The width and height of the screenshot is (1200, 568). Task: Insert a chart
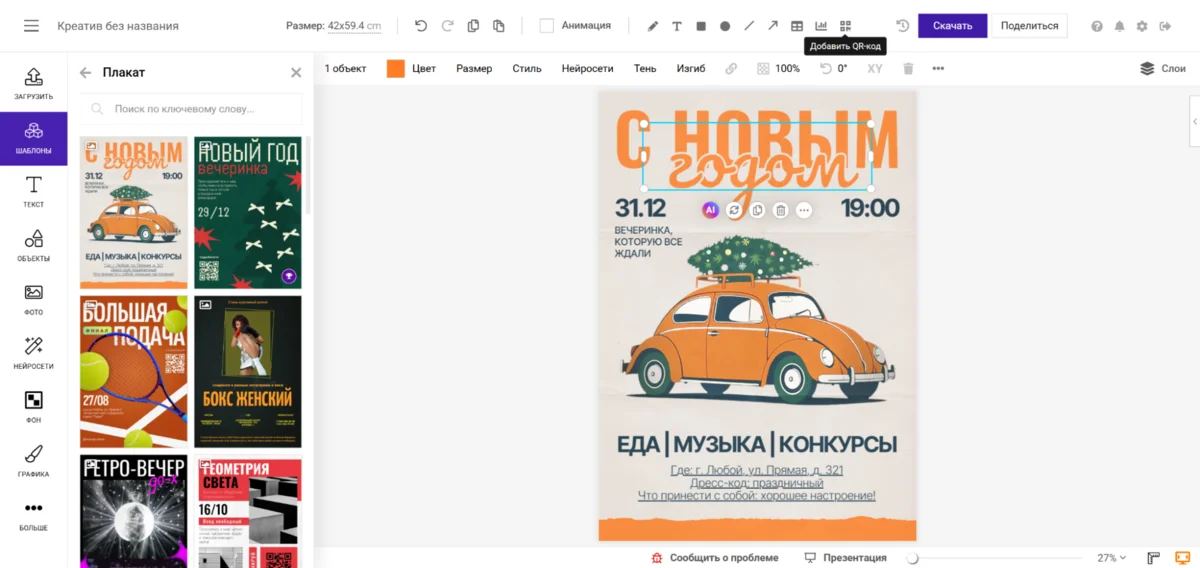tap(821, 26)
